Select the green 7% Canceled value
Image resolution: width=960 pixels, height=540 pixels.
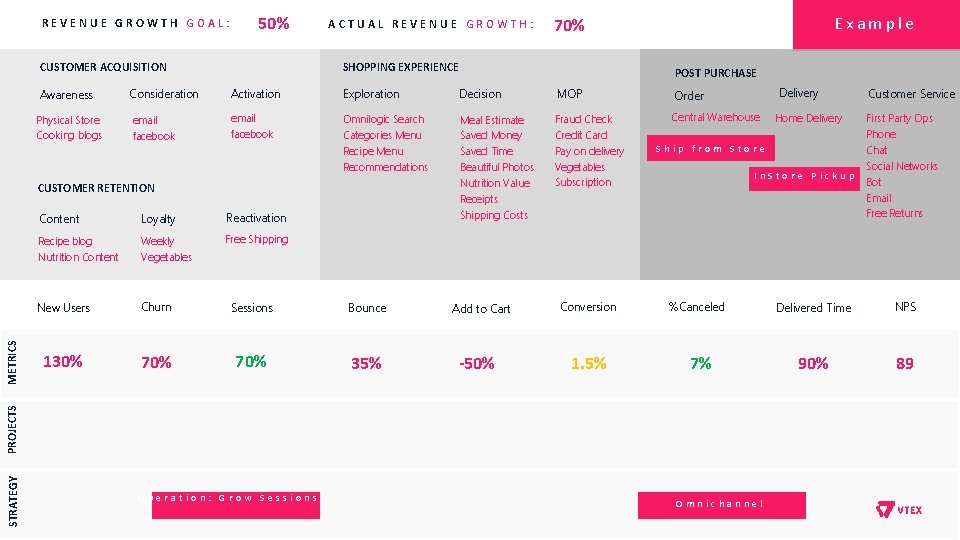700,363
